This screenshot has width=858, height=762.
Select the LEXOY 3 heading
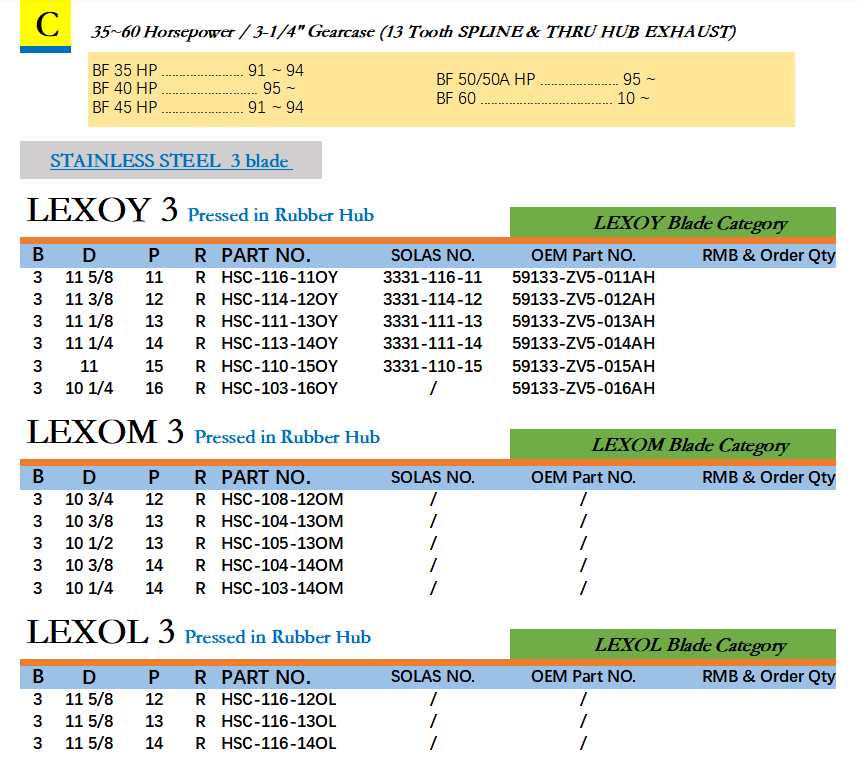(x=102, y=210)
